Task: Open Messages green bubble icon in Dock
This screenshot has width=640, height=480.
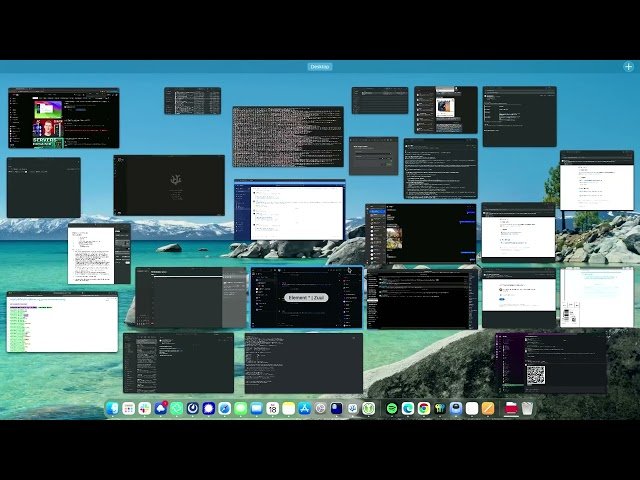Action: click(x=241, y=408)
